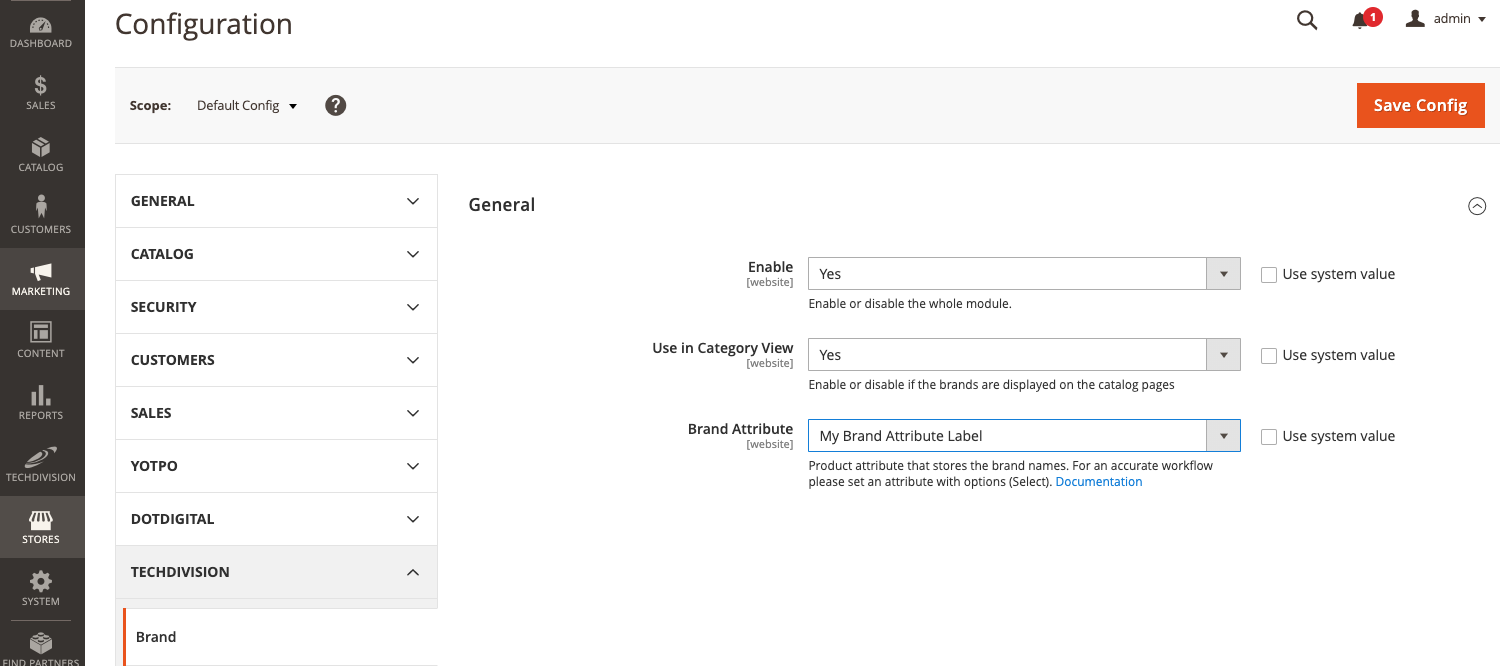The image size is (1503, 666).
Task: Check Use system value for Enable
Action: [1269, 275]
